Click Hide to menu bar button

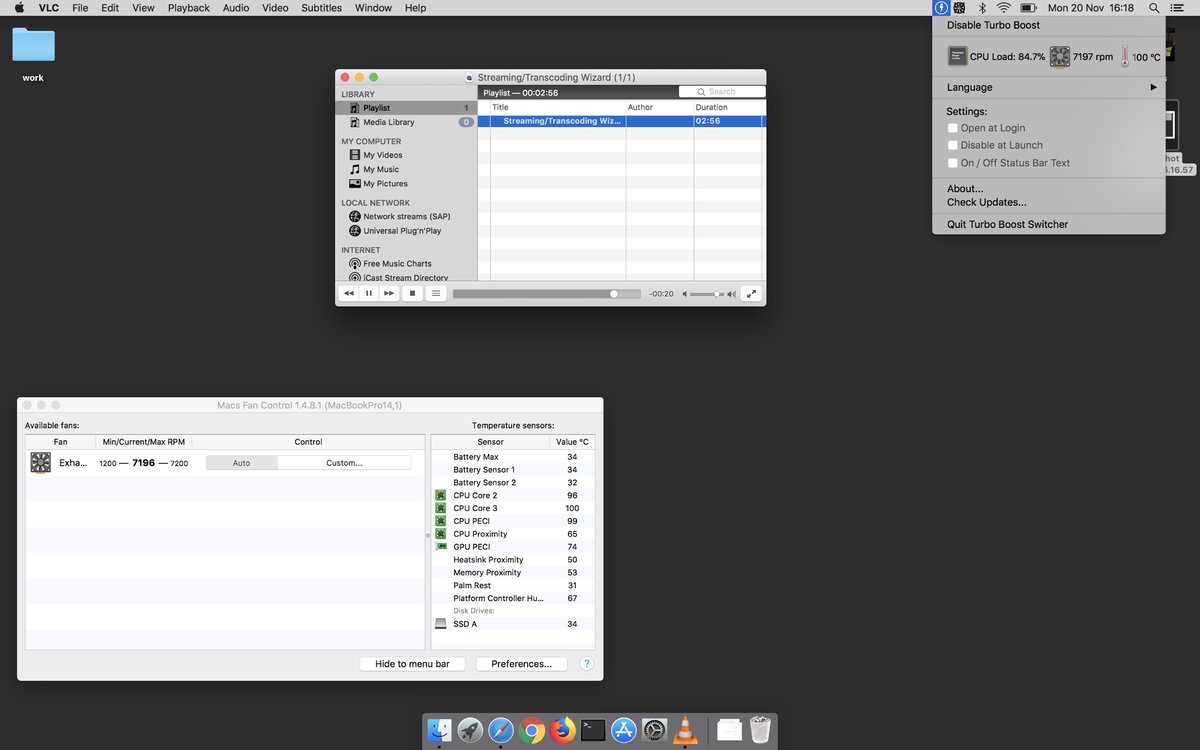tap(412, 664)
